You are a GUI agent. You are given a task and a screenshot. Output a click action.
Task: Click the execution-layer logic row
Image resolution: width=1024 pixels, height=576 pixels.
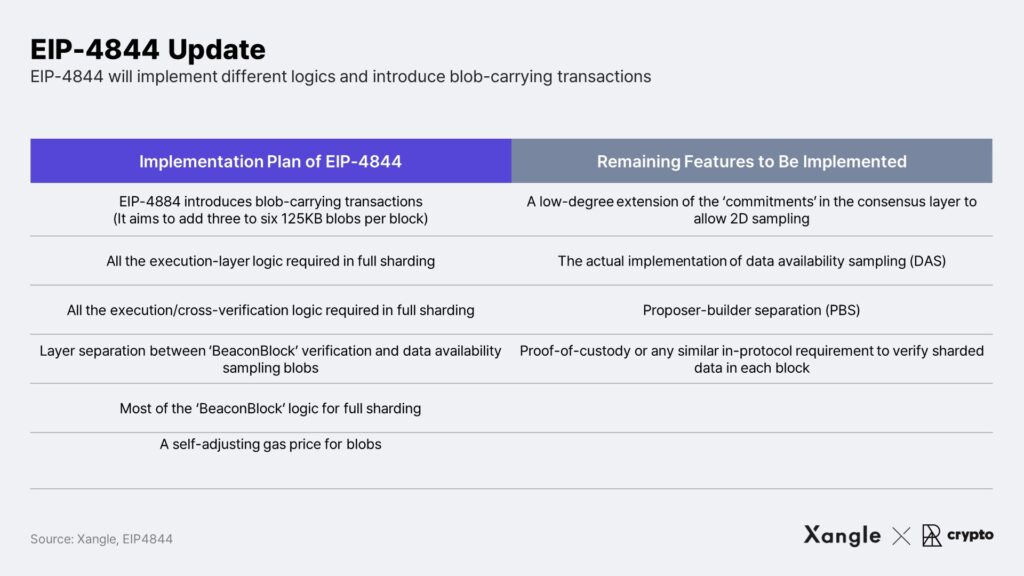point(270,261)
